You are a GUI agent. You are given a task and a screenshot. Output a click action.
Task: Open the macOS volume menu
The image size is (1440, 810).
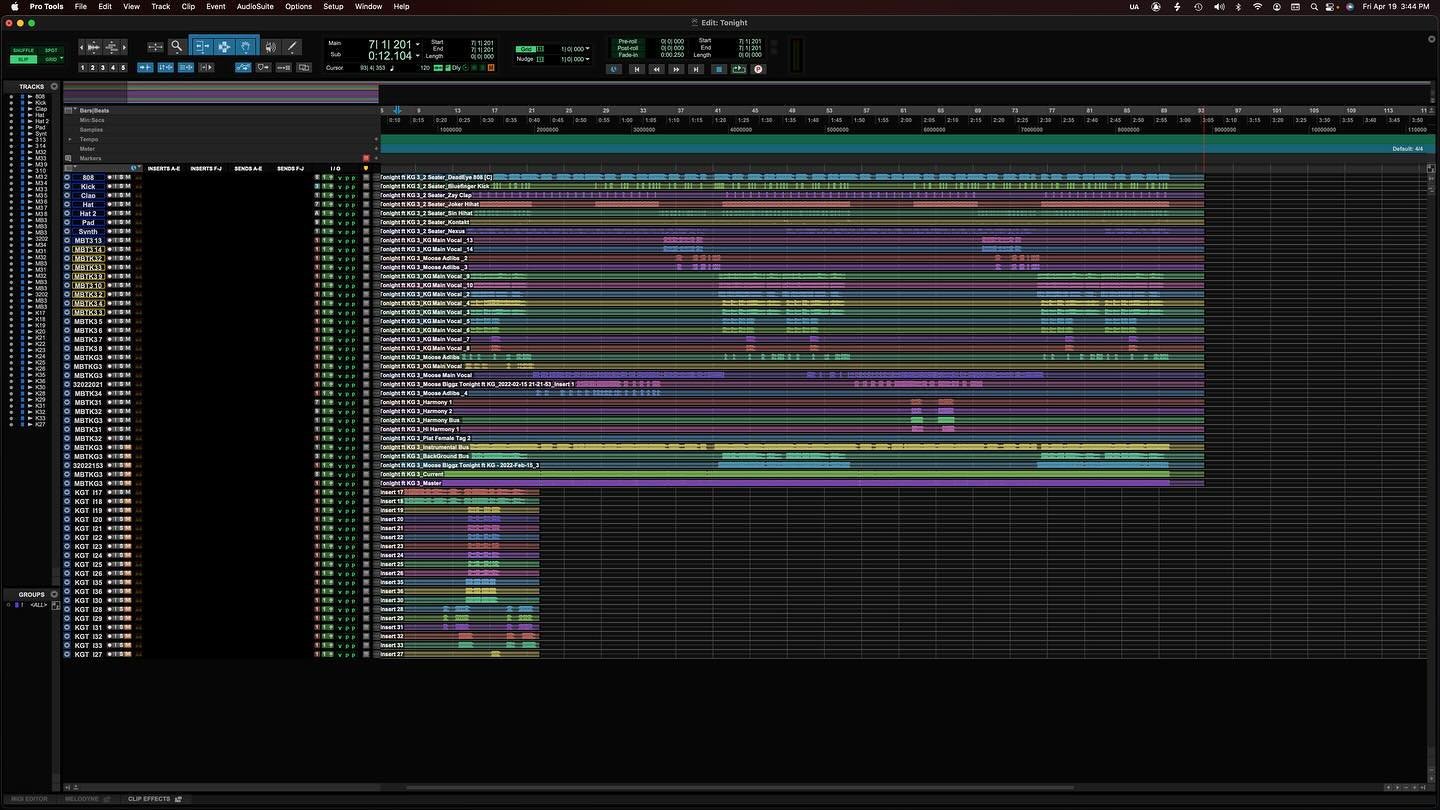click(x=1218, y=6)
